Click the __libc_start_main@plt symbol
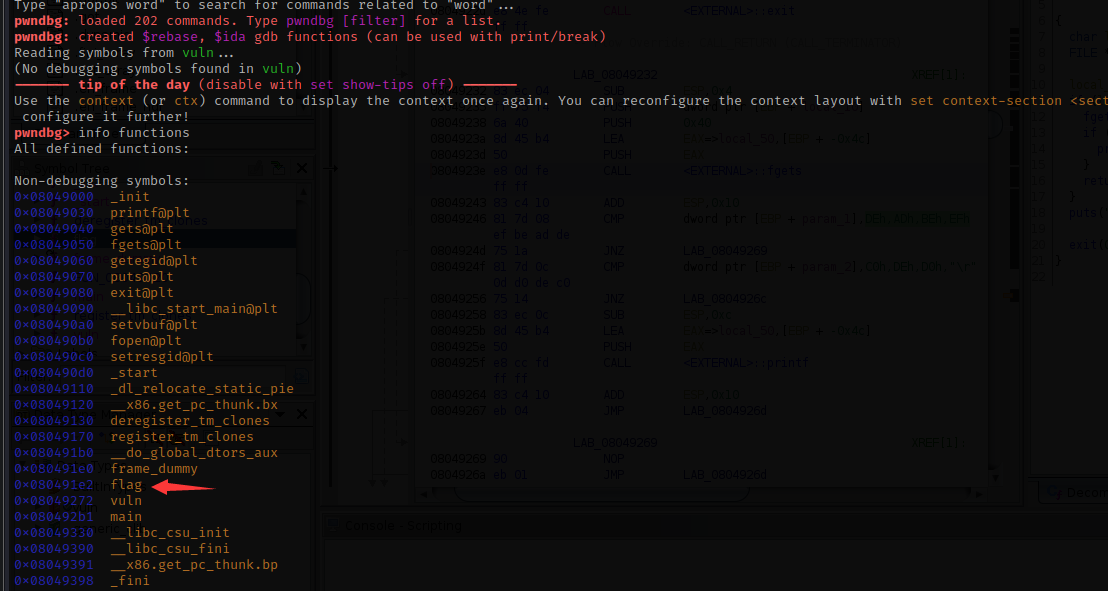Image resolution: width=1108 pixels, height=591 pixels. [194, 309]
